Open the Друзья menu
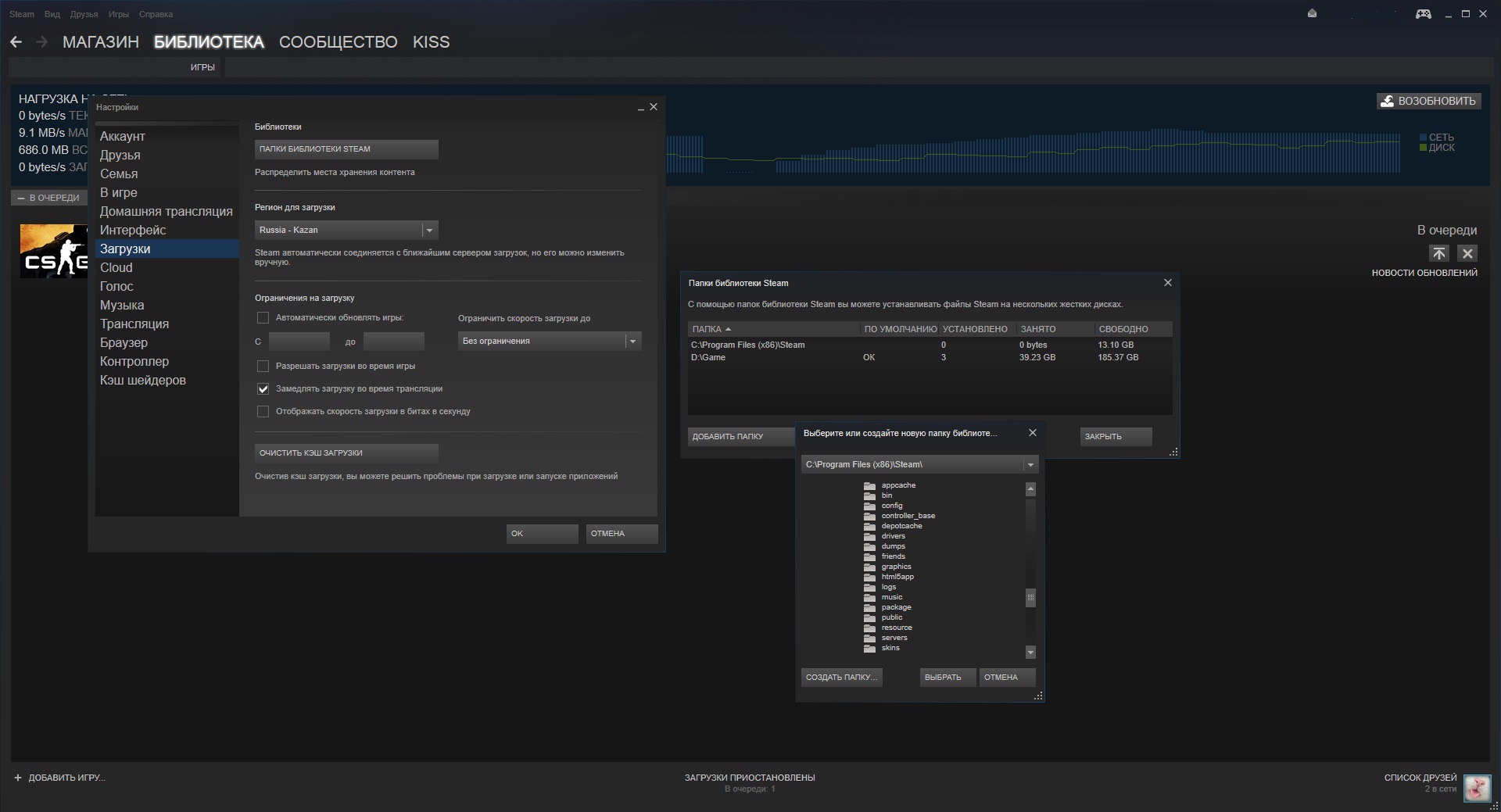 pos(84,14)
